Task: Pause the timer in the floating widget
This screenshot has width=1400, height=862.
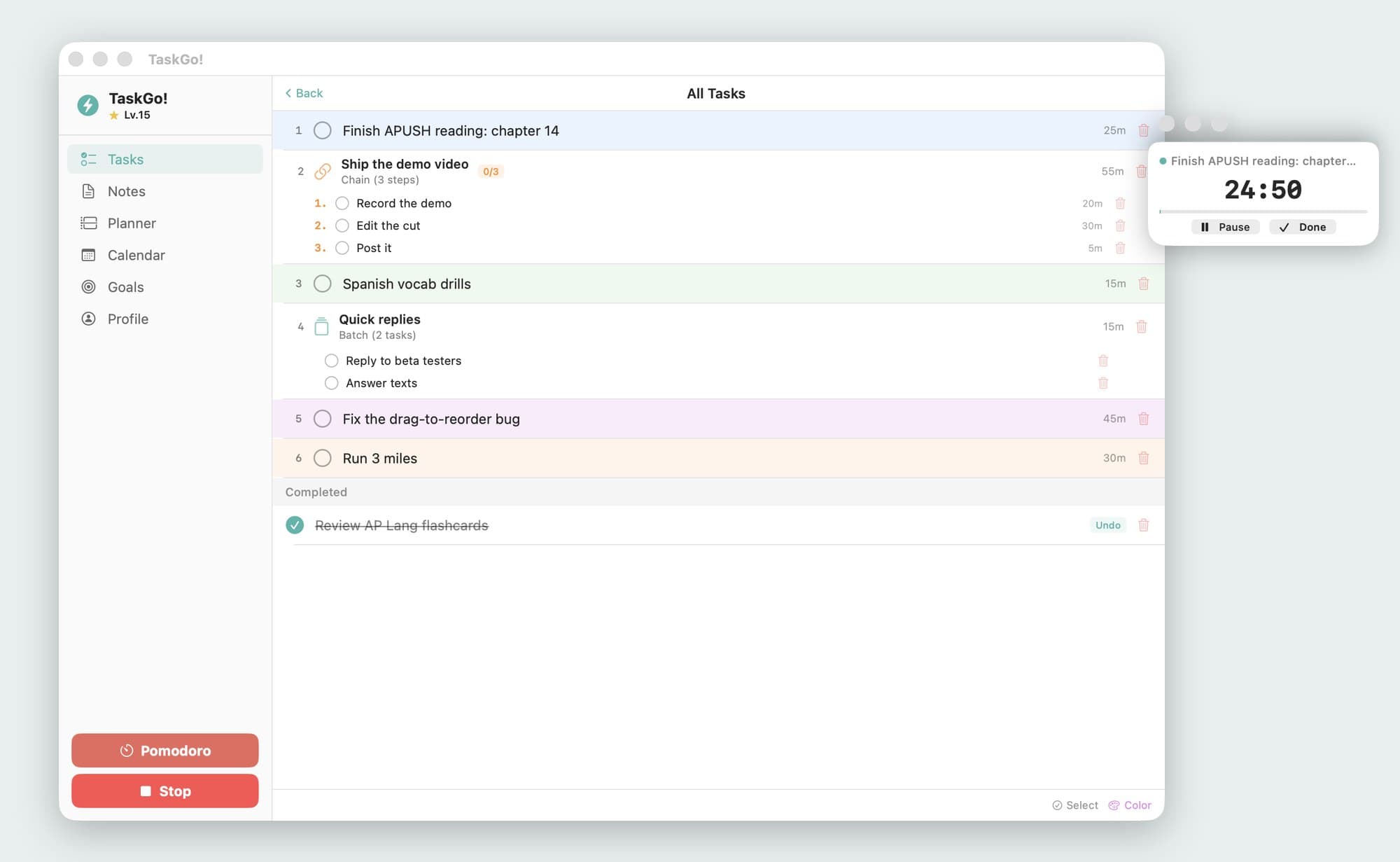Action: coord(1225,227)
